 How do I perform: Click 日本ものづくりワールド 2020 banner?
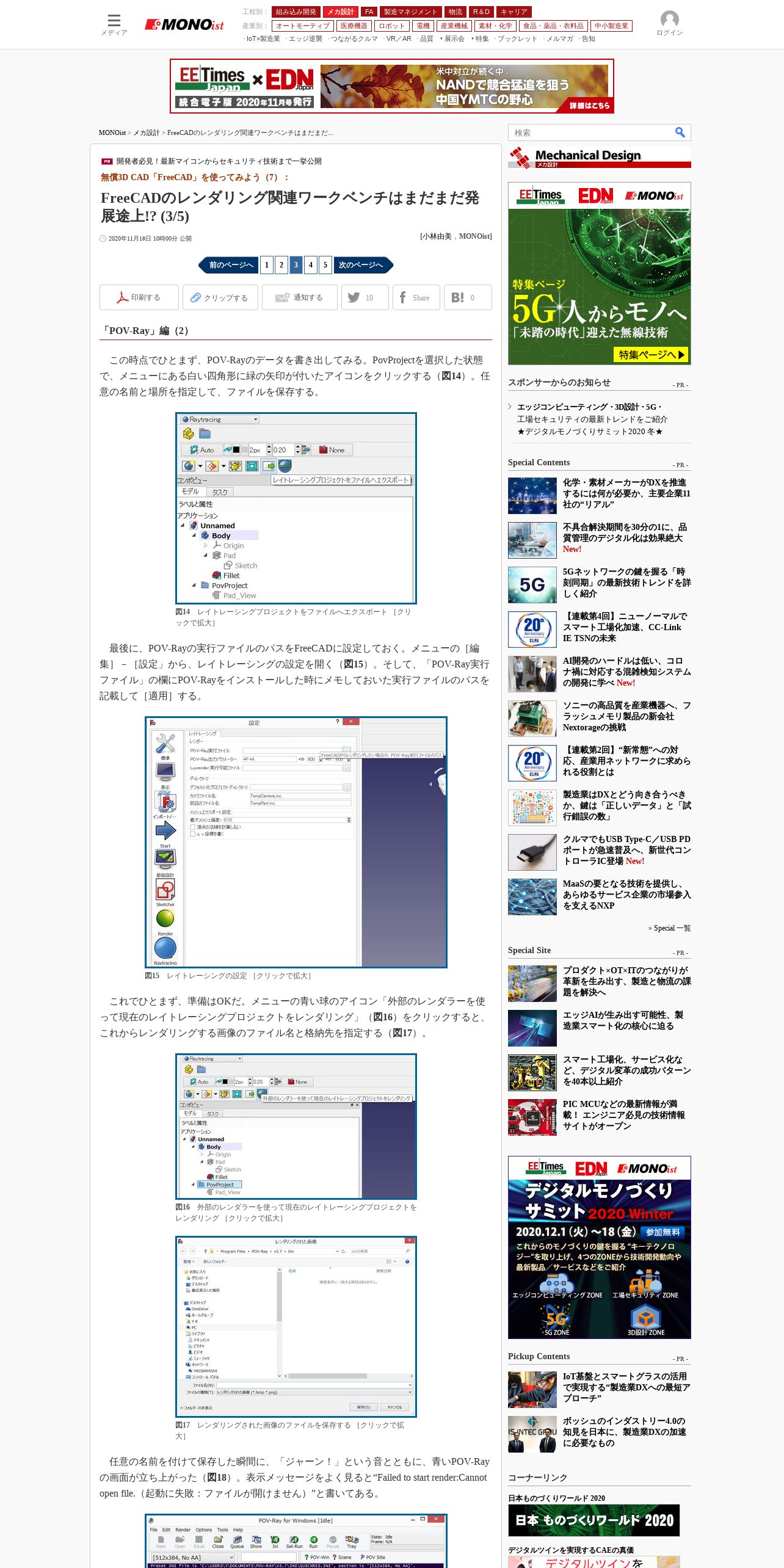594,1520
